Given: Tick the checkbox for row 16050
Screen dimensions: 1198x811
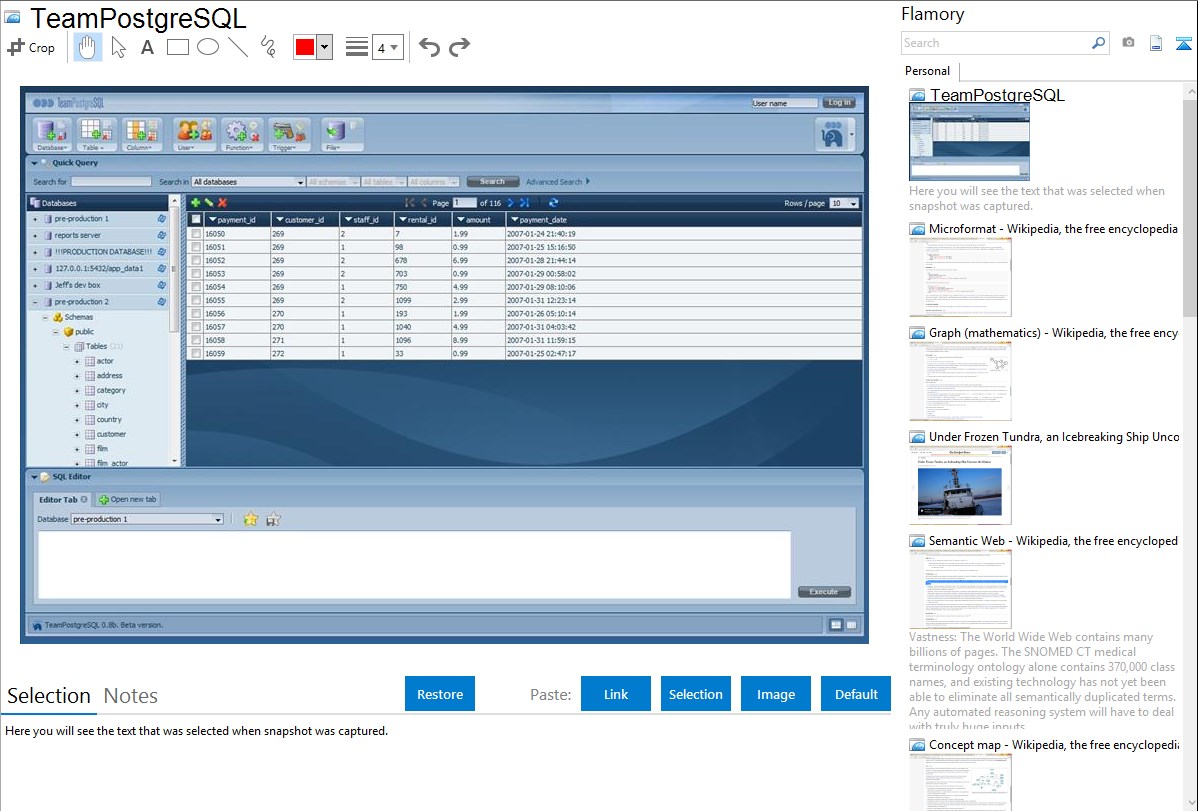Looking at the screenshot, I should pos(196,234).
